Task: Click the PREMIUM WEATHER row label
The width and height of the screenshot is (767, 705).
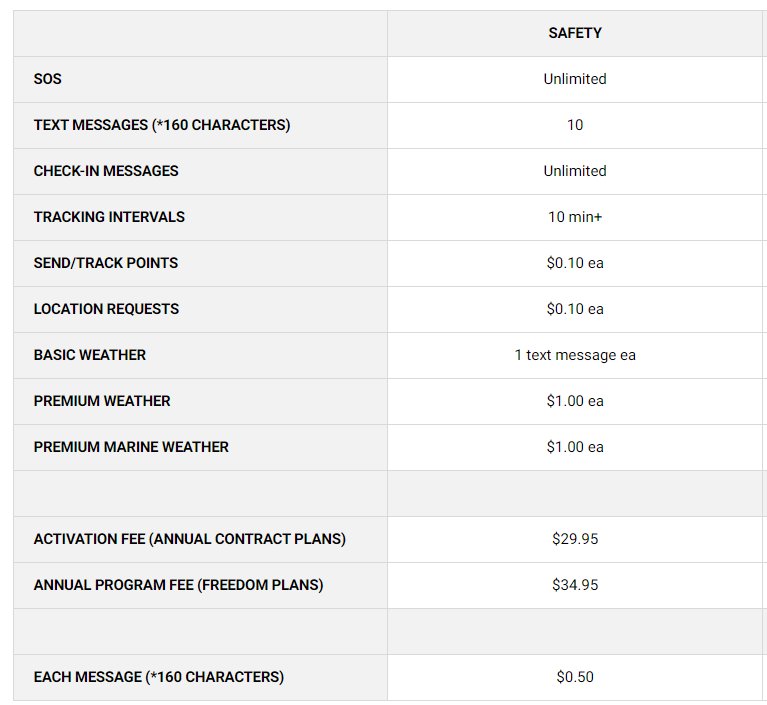Action: click(102, 401)
